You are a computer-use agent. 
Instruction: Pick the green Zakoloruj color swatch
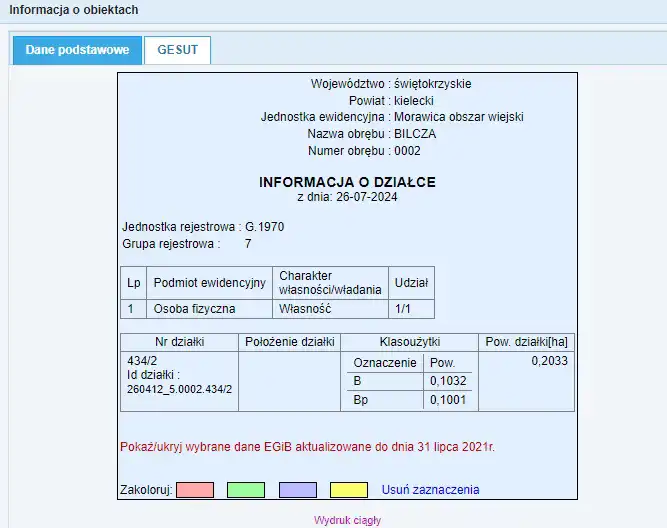pyautogui.click(x=246, y=490)
